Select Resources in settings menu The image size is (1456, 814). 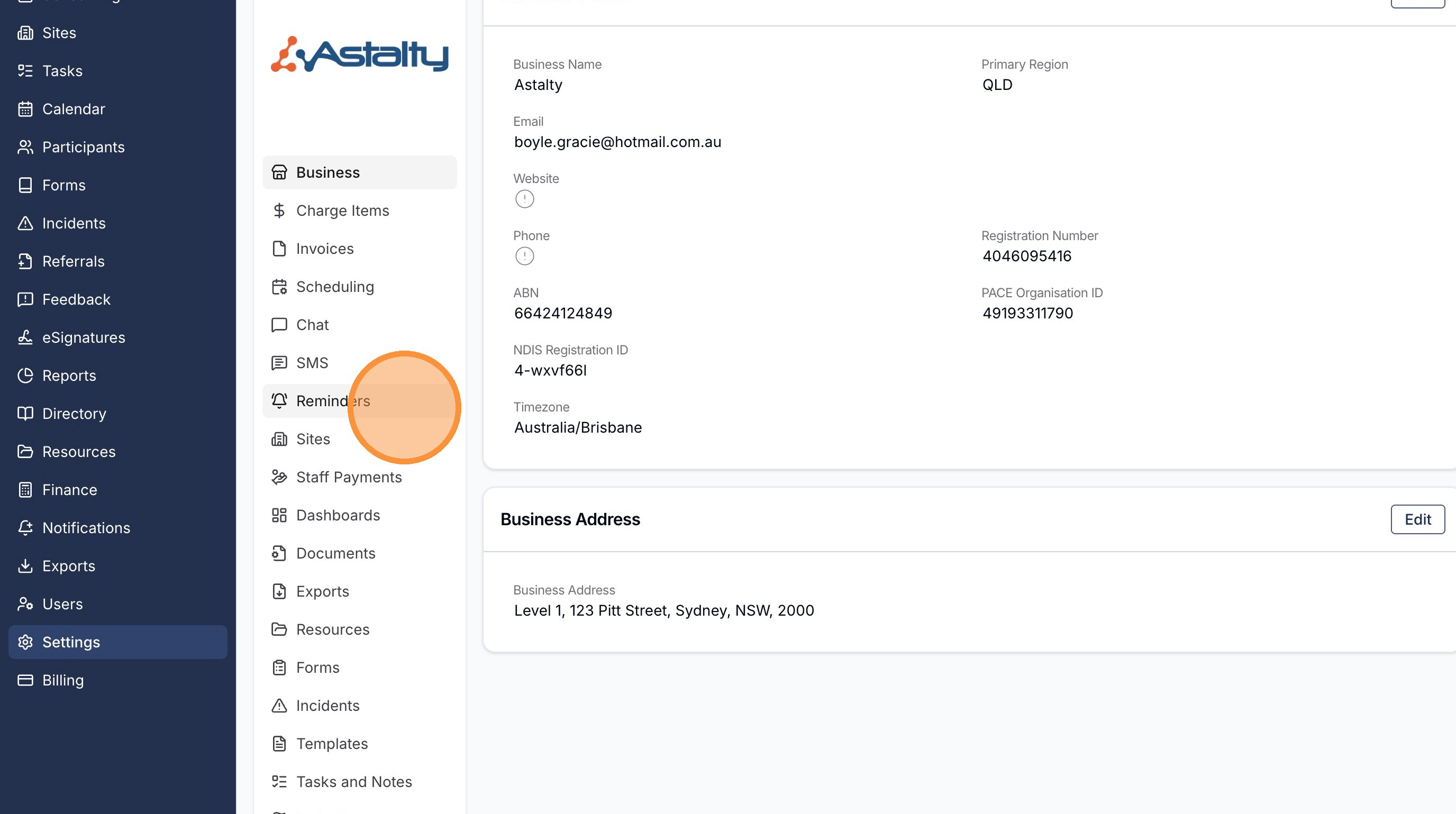359,629
